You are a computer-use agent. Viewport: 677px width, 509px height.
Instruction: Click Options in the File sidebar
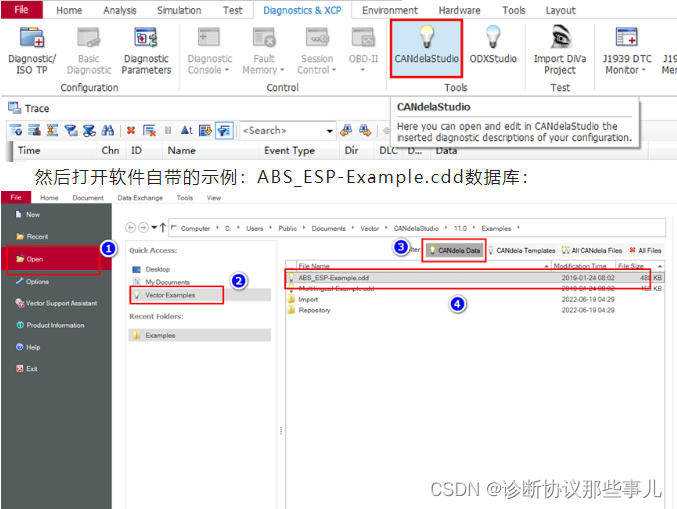(32, 281)
